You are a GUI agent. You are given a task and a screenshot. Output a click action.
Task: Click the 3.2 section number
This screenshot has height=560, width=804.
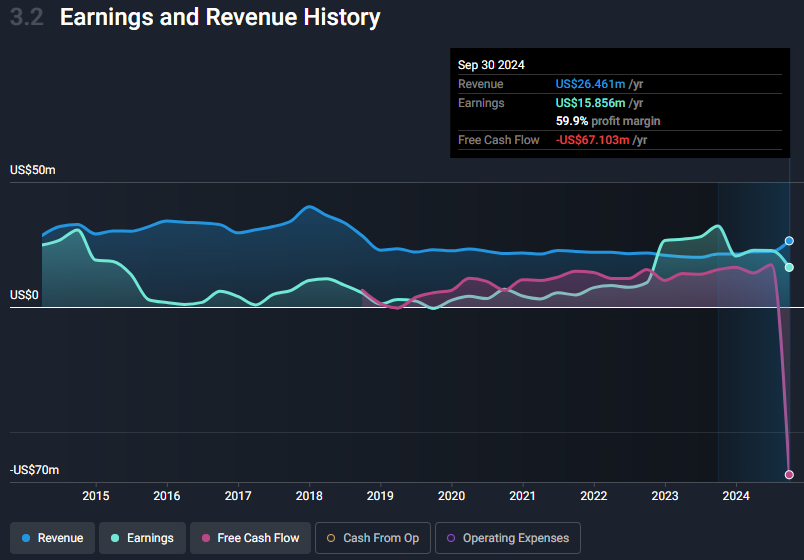pos(26,17)
